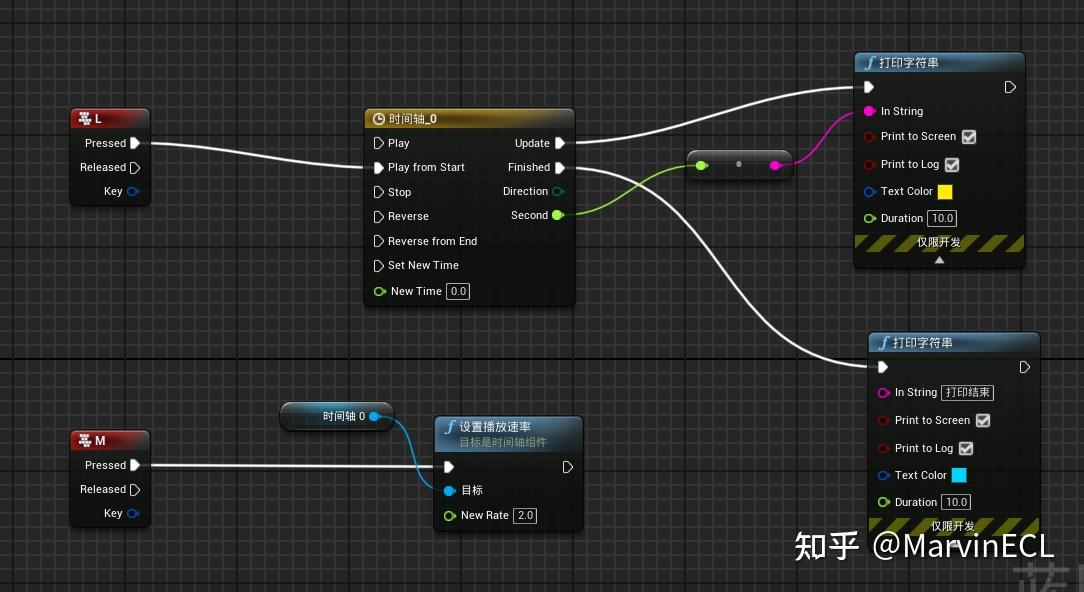Uncheck Print to Screen on top 打印字符串 node
1084x592 pixels.
coord(967,137)
